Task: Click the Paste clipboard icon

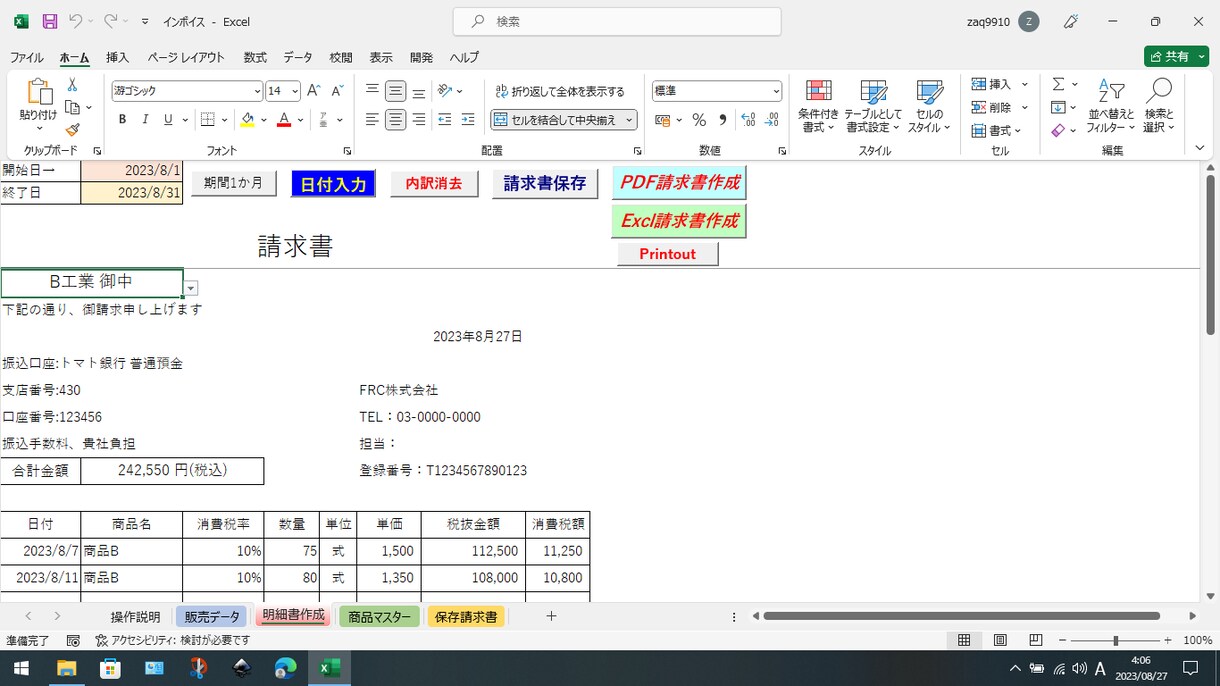Action: click(x=39, y=92)
